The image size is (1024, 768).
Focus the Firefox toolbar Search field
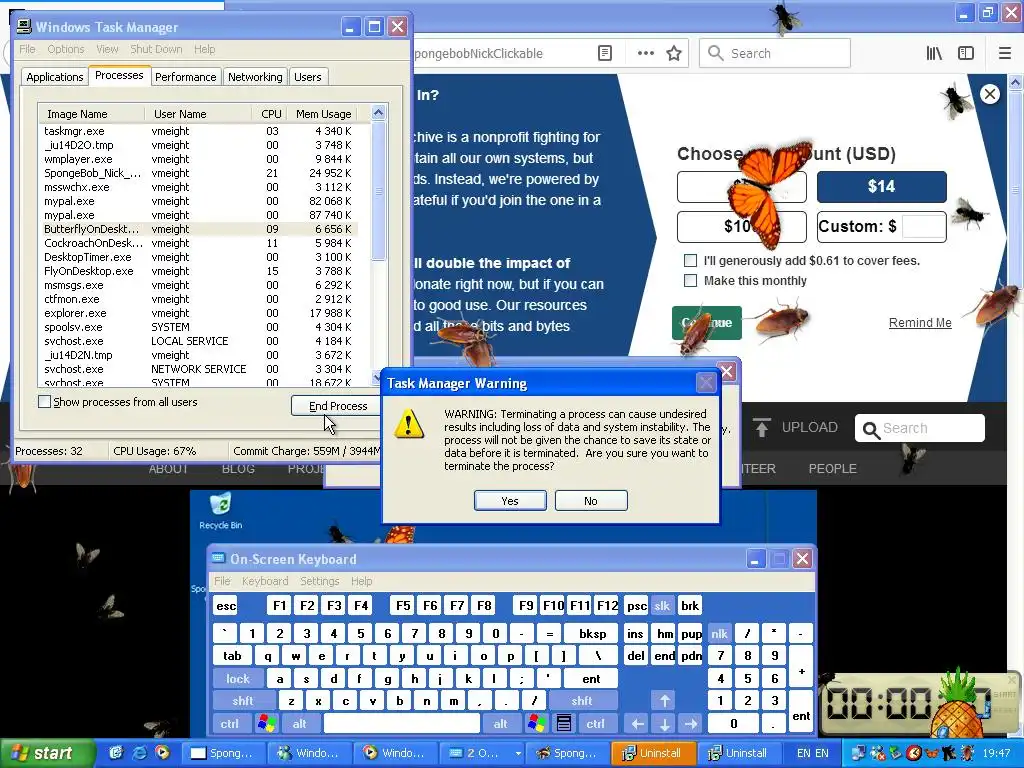tap(775, 54)
